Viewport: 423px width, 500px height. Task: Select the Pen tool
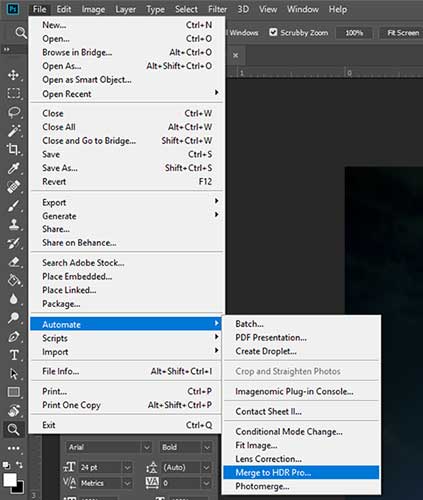(13, 337)
